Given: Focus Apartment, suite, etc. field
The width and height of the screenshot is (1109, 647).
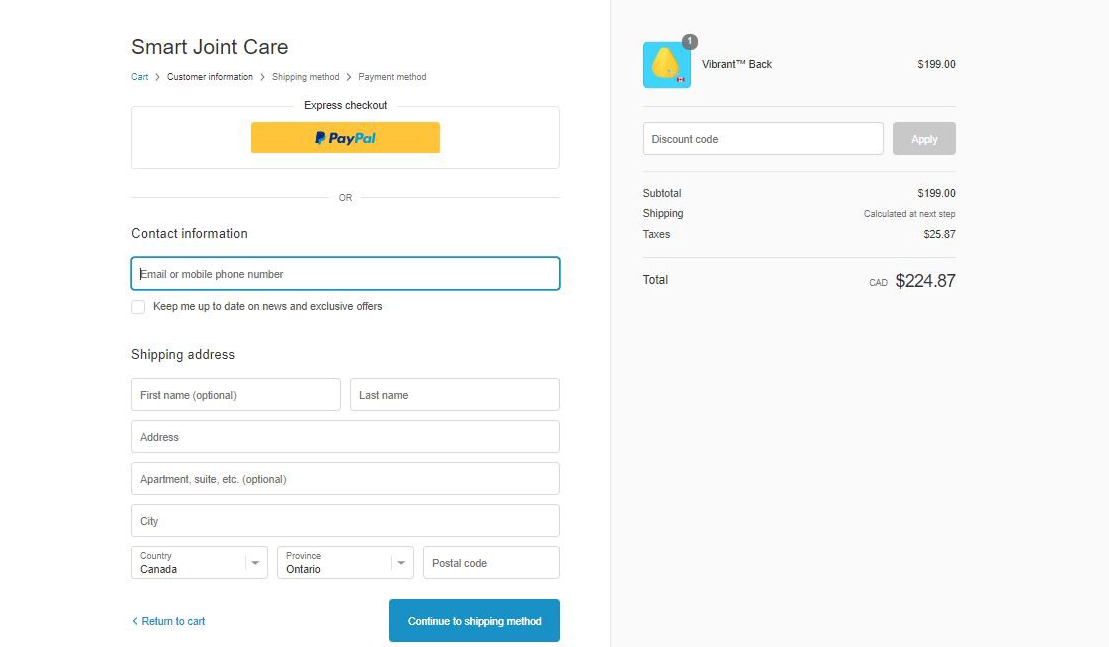Looking at the screenshot, I should (x=345, y=479).
